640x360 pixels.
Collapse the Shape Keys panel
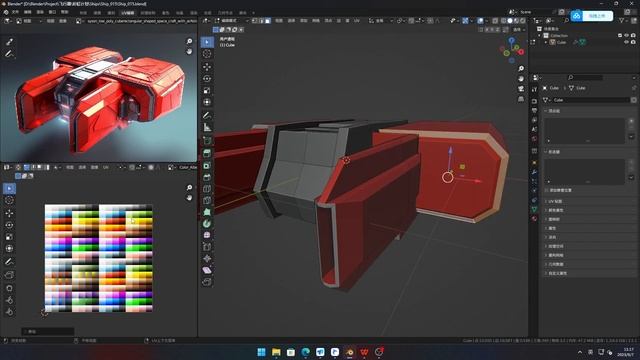click(x=553, y=152)
